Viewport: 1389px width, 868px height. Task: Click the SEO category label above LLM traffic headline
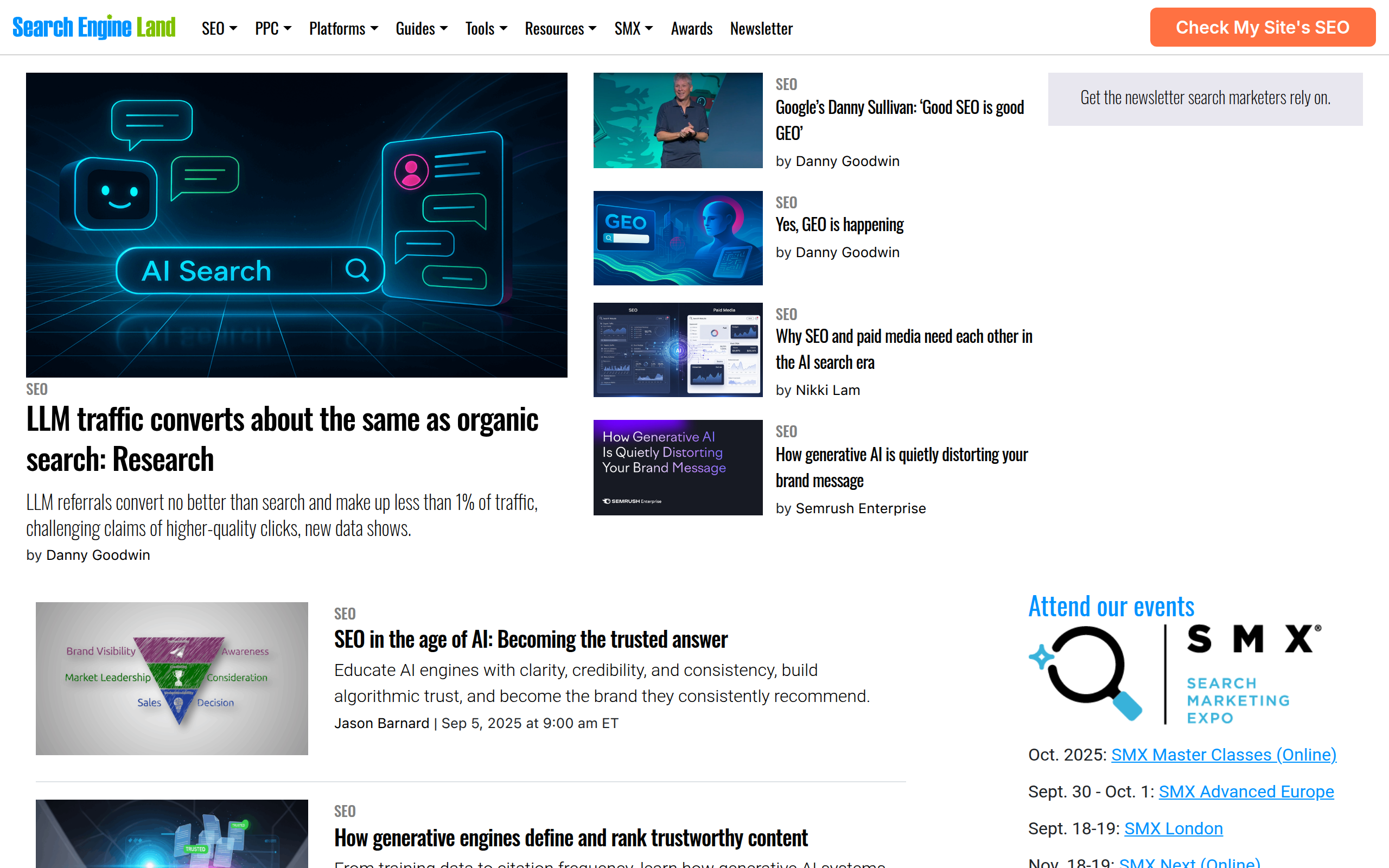[37, 388]
